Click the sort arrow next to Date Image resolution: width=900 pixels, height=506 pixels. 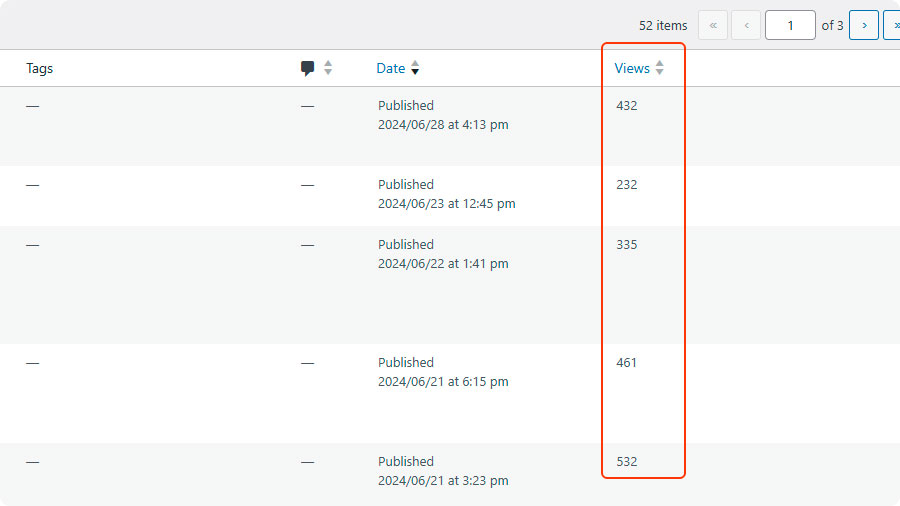415,68
